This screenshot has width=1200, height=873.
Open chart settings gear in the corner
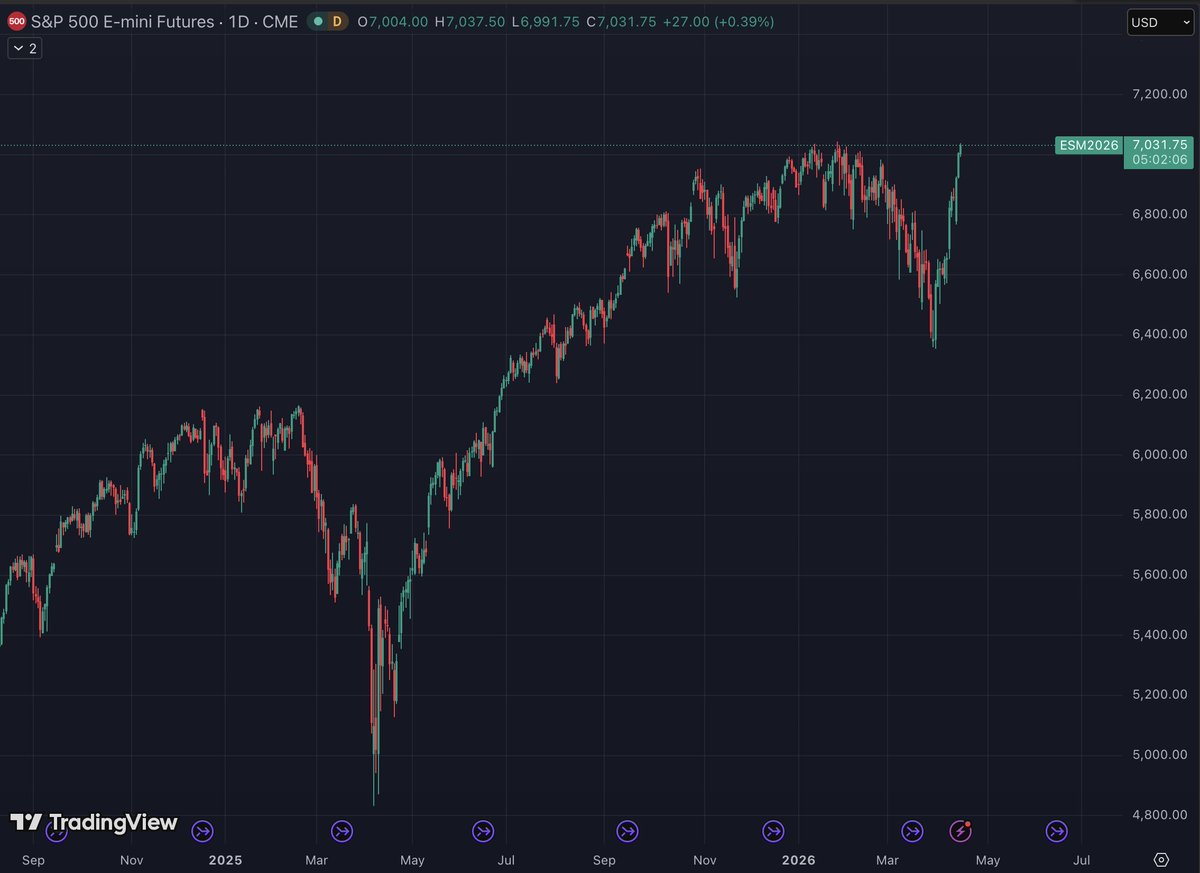pyautogui.click(x=1161, y=860)
